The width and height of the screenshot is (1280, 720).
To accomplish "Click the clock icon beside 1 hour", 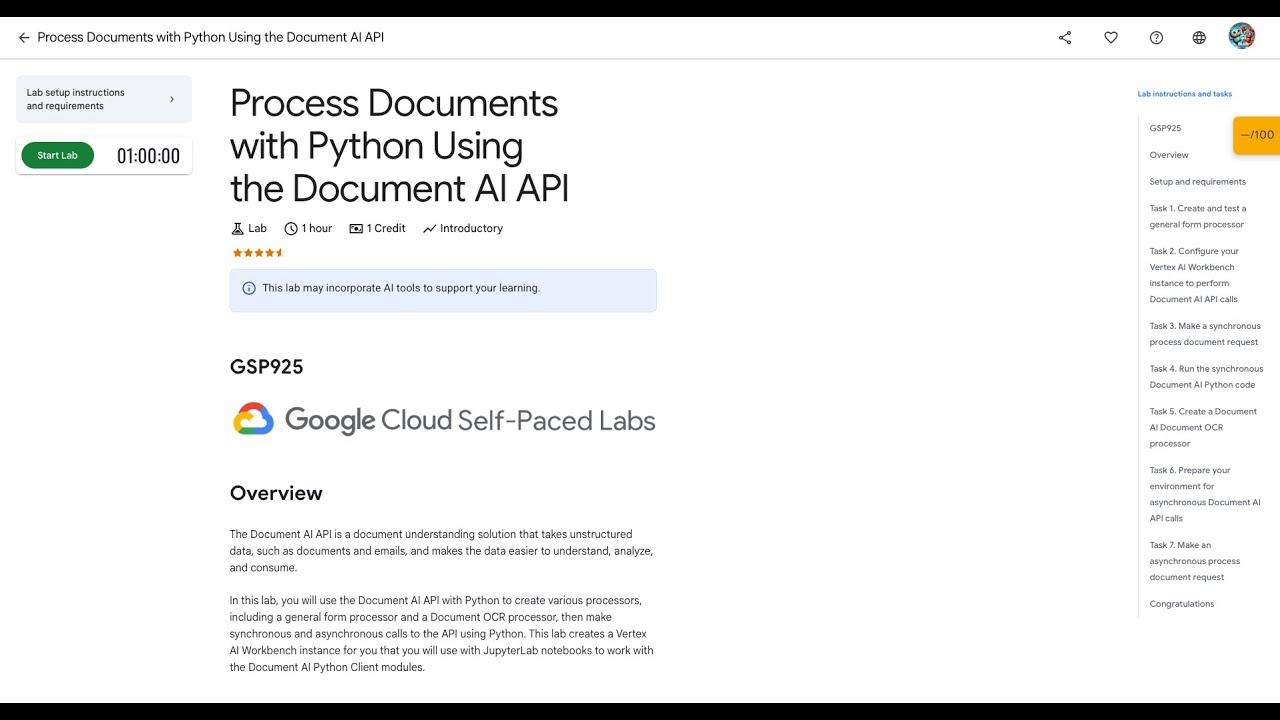I will point(291,228).
